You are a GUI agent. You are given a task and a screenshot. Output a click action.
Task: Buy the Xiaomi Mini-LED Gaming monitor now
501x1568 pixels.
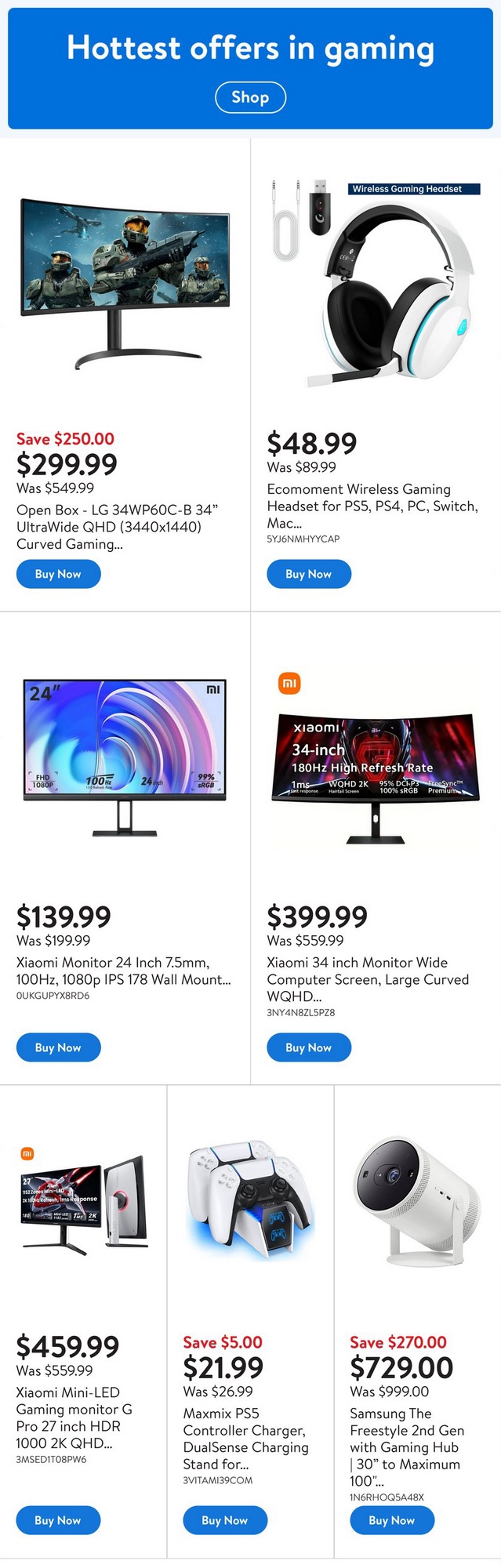pos(58,1520)
